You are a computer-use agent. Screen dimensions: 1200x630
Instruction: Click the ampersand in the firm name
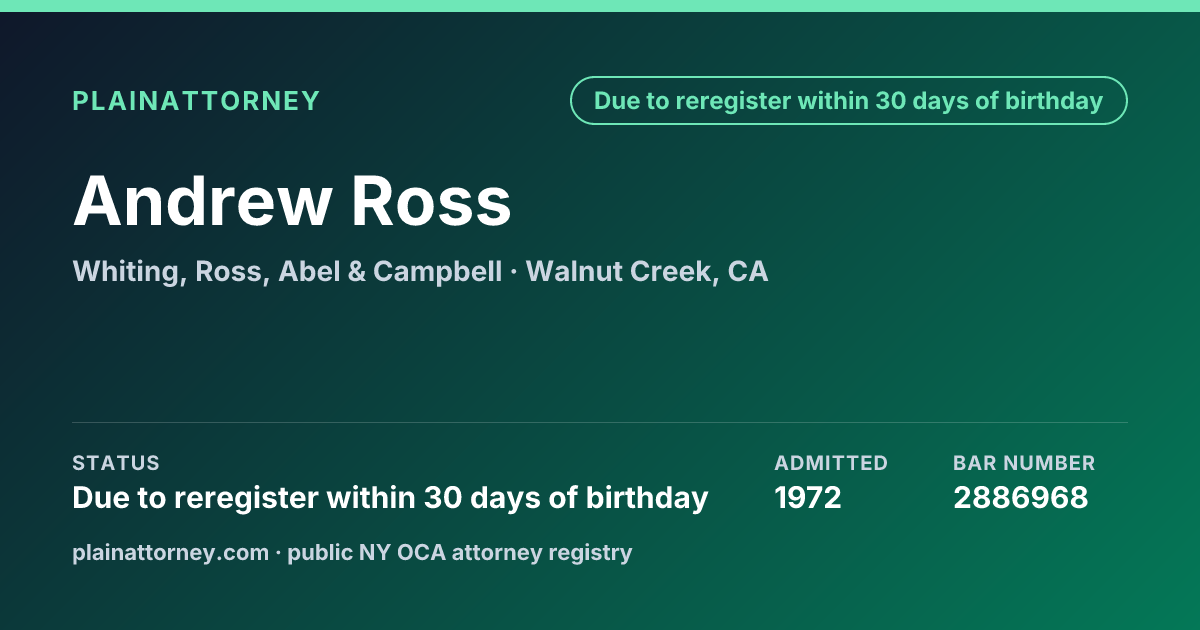click(x=356, y=272)
